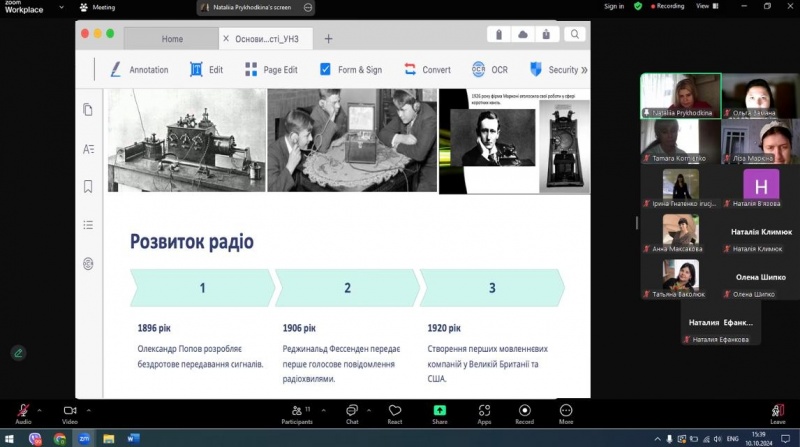Open the More options menu
The height and width of the screenshot is (447, 800).
tap(566, 412)
